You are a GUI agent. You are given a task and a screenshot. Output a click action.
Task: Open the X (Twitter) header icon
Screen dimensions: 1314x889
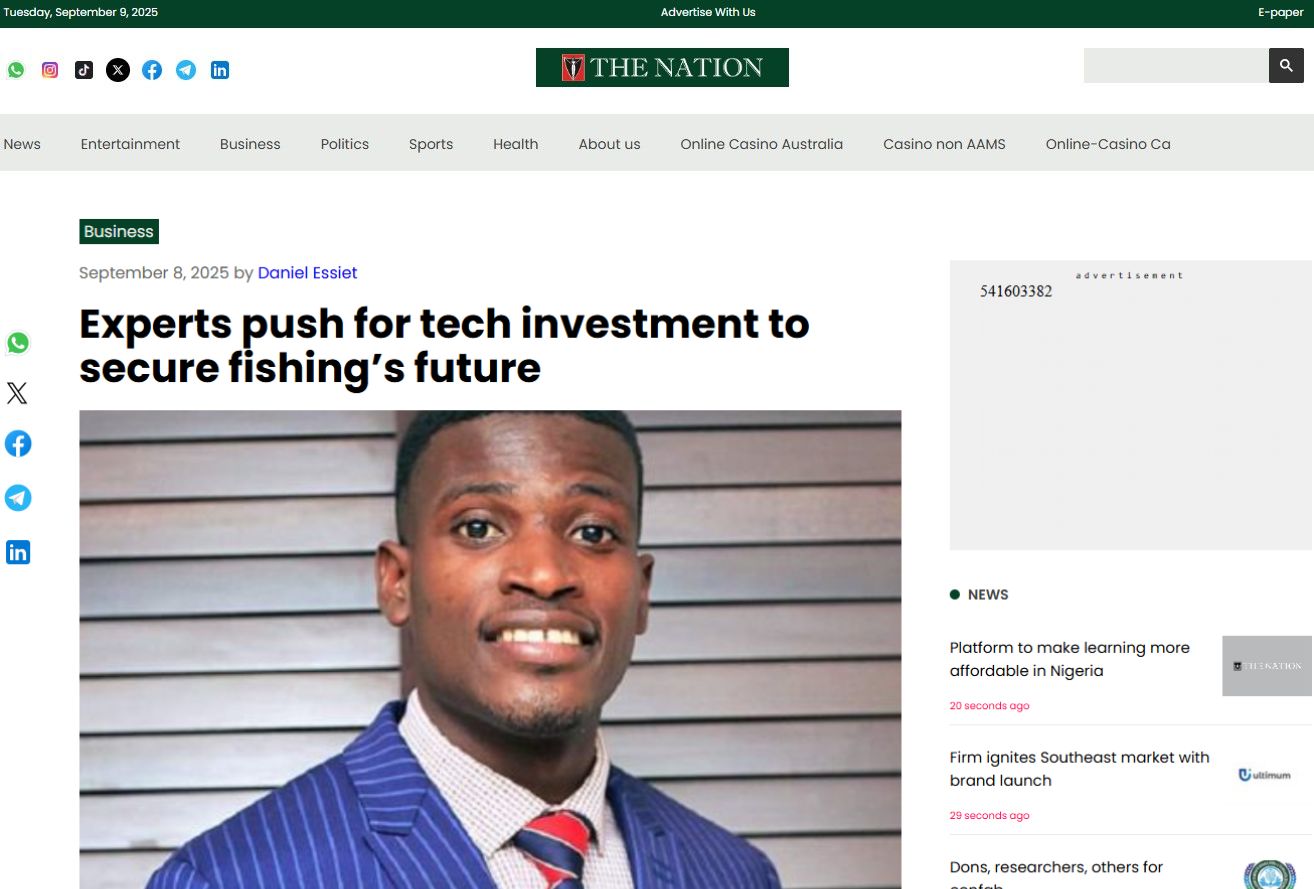coord(118,70)
